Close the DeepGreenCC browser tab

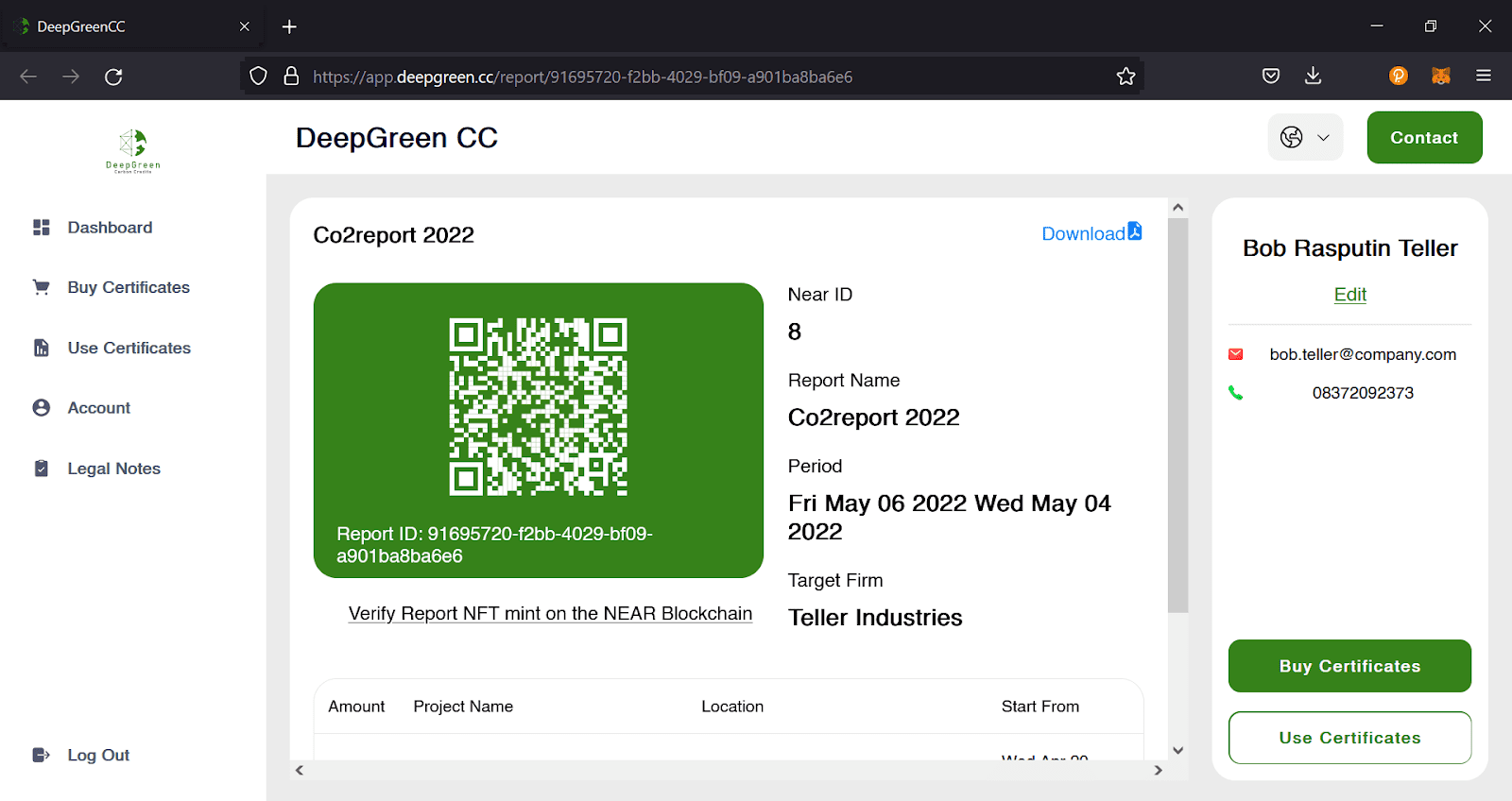pos(245,26)
